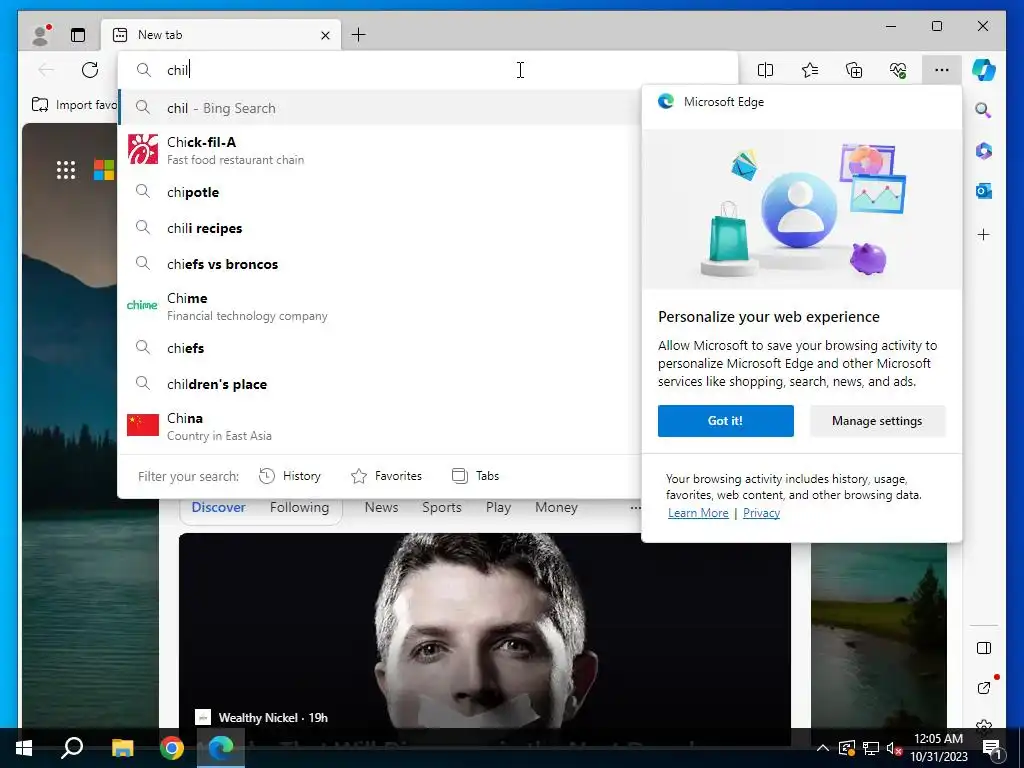The height and width of the screenshot is (768, 1024).
Task: Toggle the sidebar panel icon
Action: [x=984, y=648]
